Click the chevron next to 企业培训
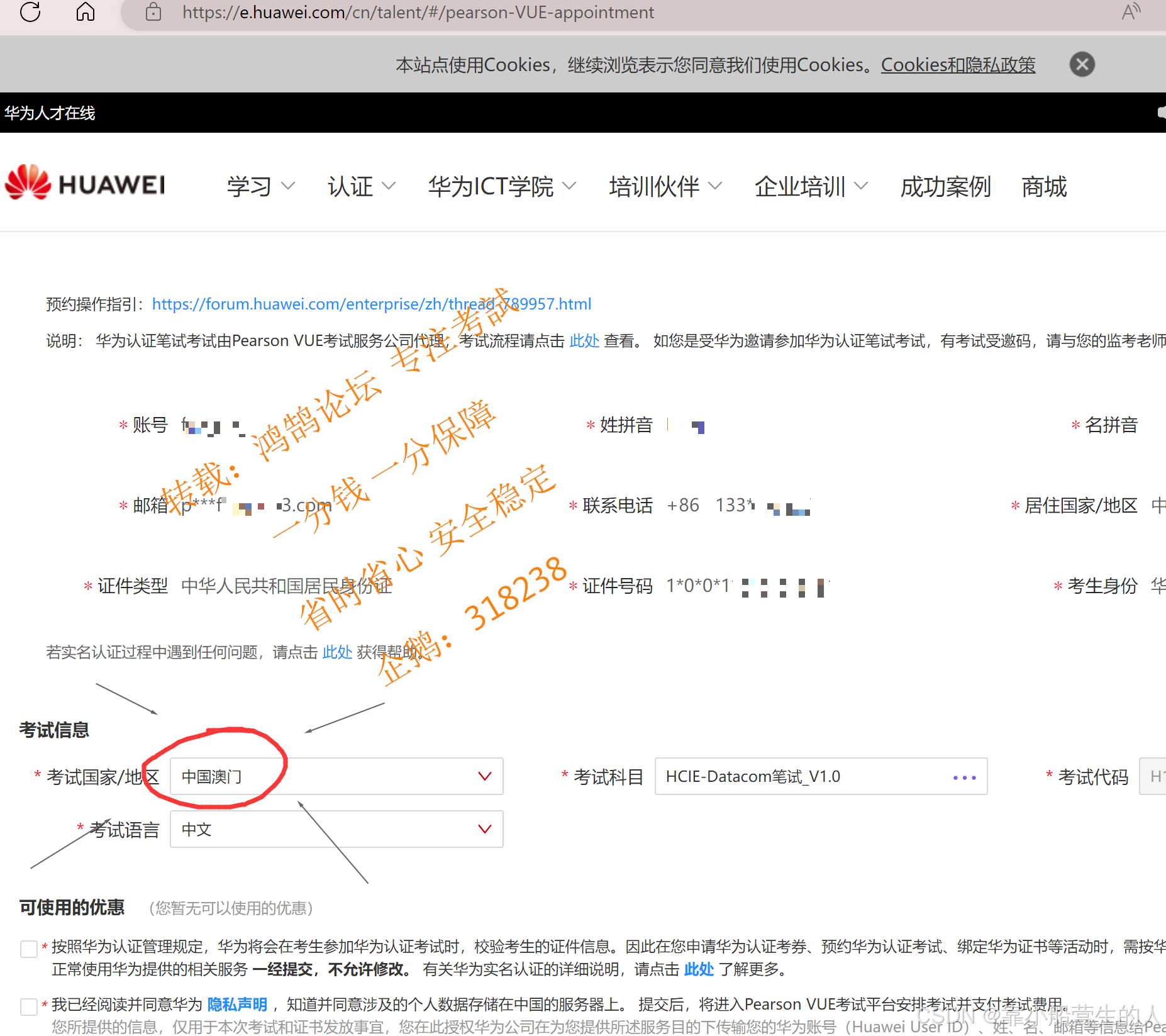This screenshot has height=1036, width=1166. coord(860,186)
